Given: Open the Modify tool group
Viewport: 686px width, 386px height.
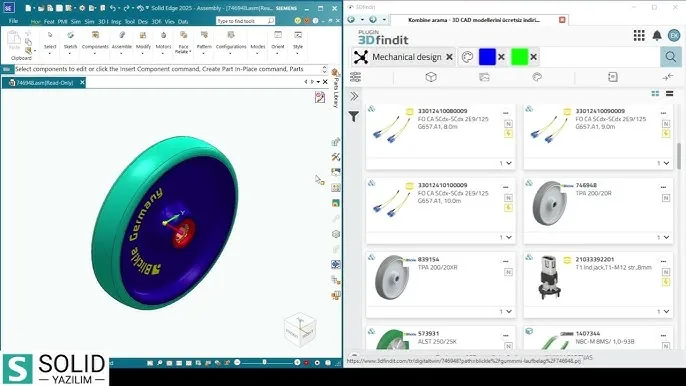Looking at the screenshot, I should 143,42.
